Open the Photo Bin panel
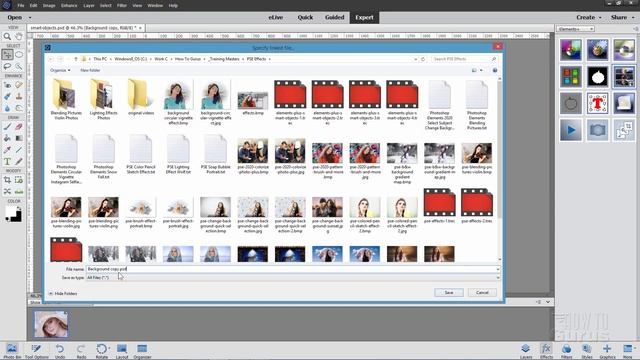The image size is (640, 360). (12, 351)
